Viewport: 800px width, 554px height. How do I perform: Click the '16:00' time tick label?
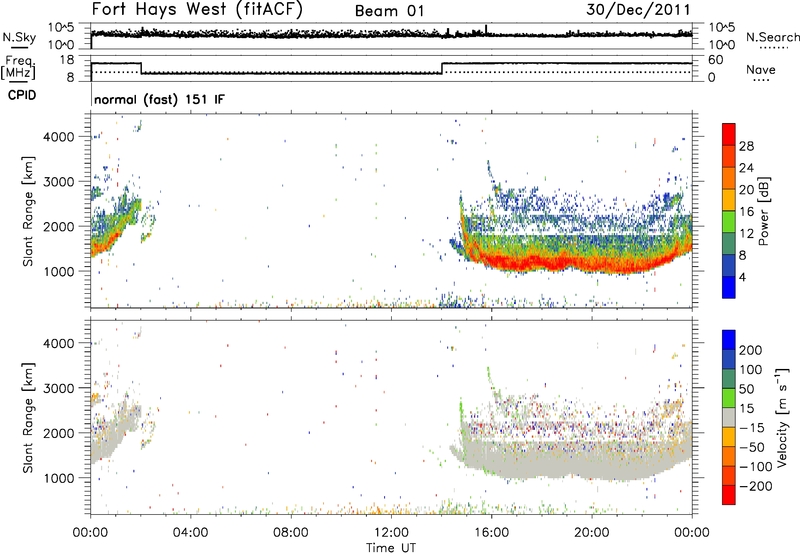click(491, 533)
